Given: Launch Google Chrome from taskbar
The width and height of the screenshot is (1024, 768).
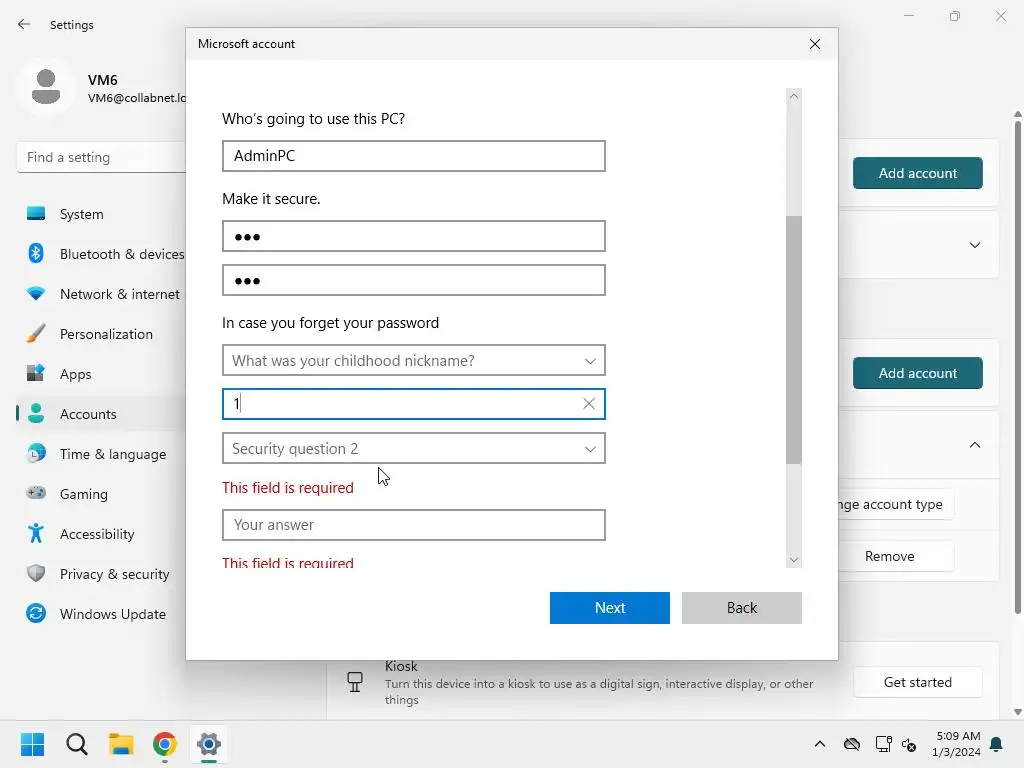Looking at the screenshot, I should pyautogui.click(x=165, y=744).
